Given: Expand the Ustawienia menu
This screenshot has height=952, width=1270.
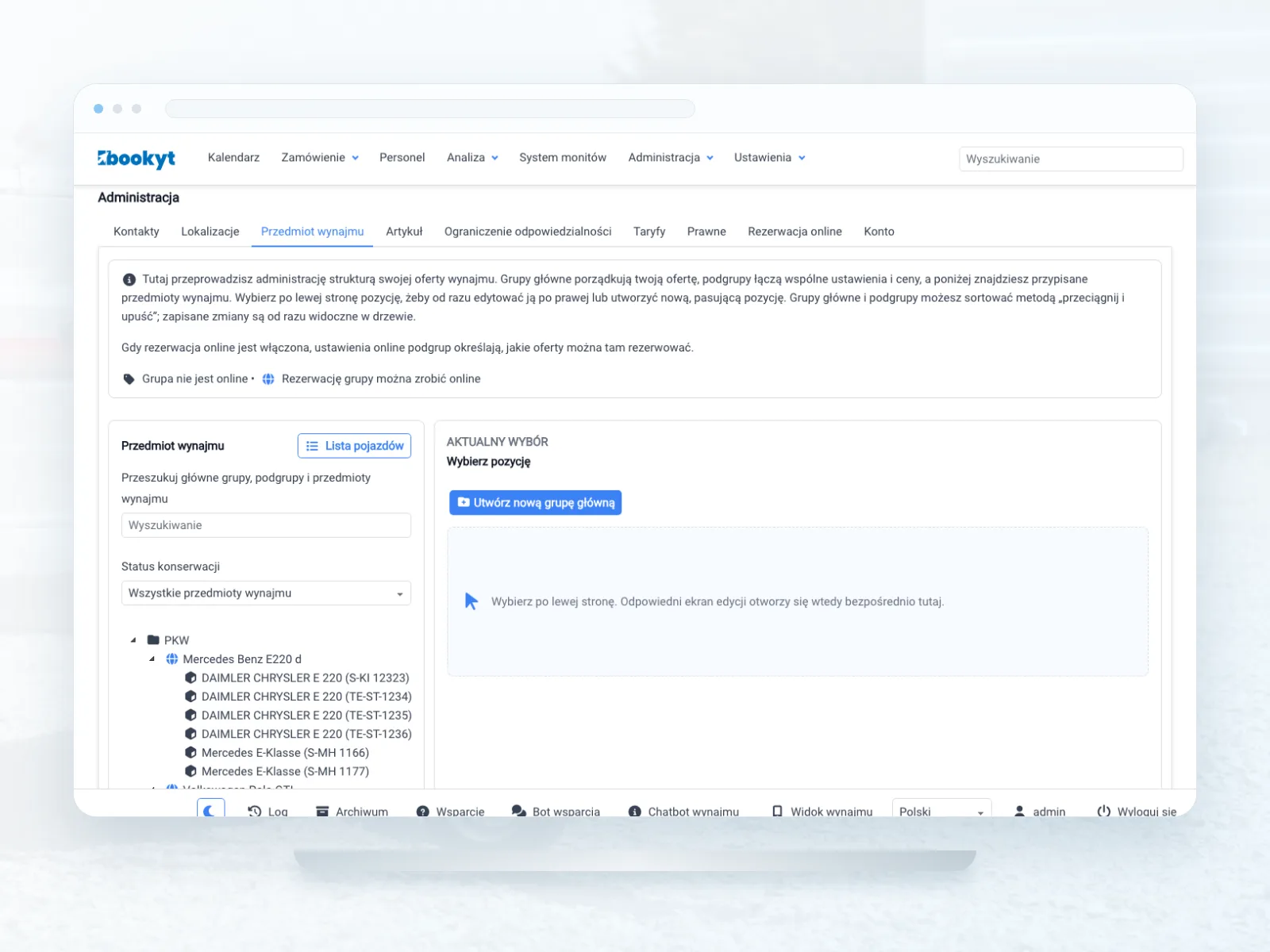Looking at the screenshot, I should click(x=770, y=158).
